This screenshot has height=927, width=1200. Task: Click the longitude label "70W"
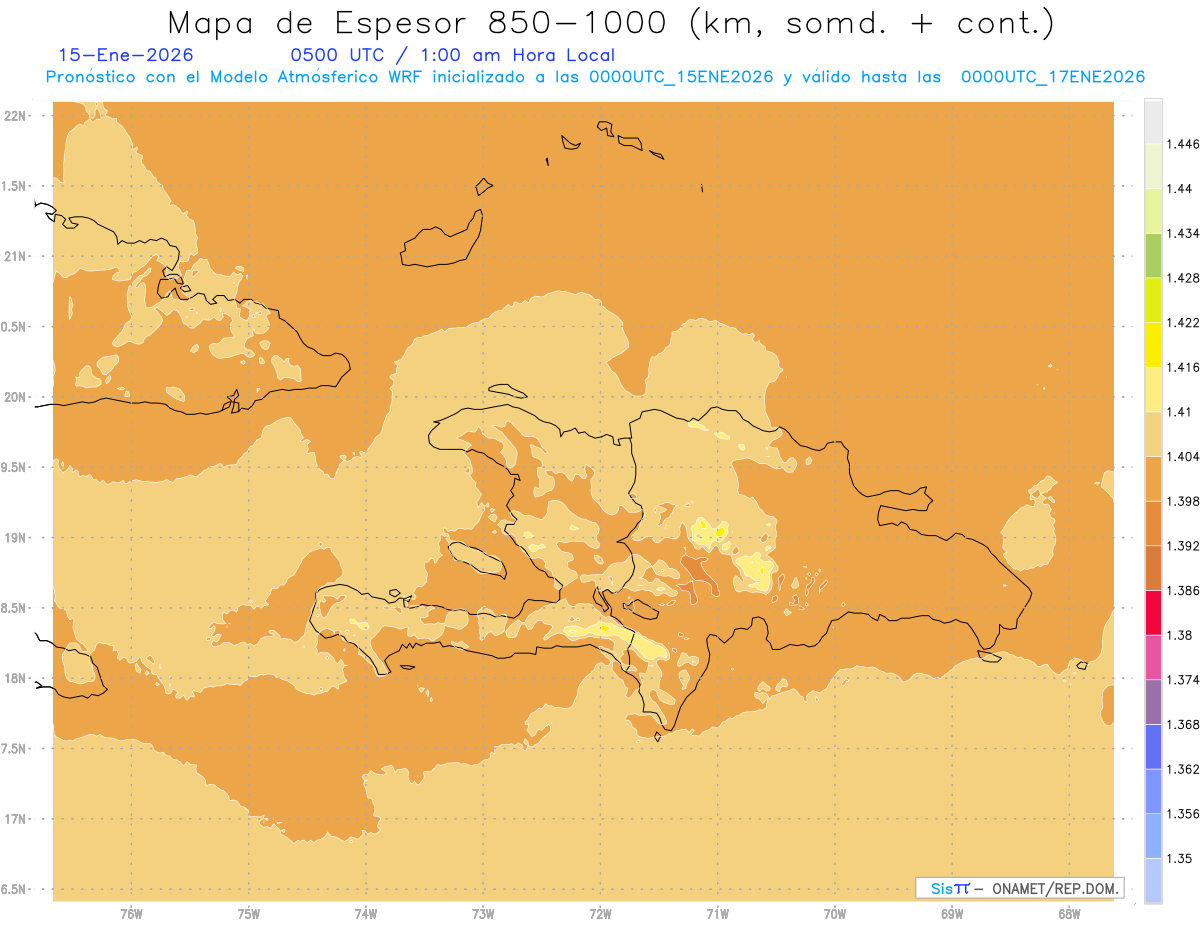[835, 914]
